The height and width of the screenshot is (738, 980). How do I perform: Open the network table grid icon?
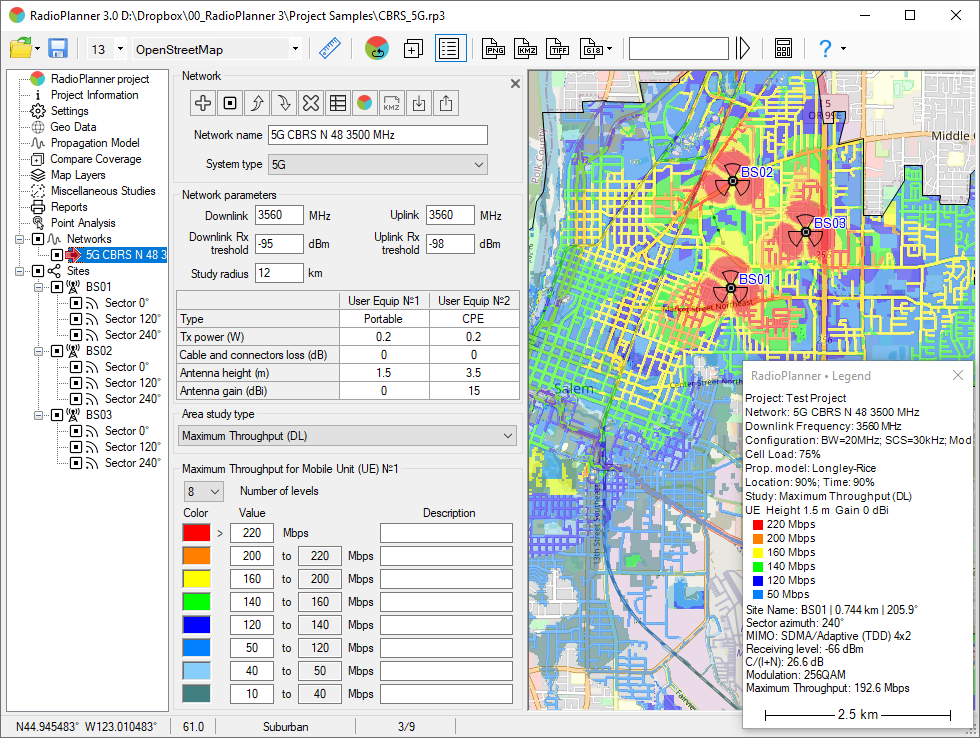click(338, 102)
